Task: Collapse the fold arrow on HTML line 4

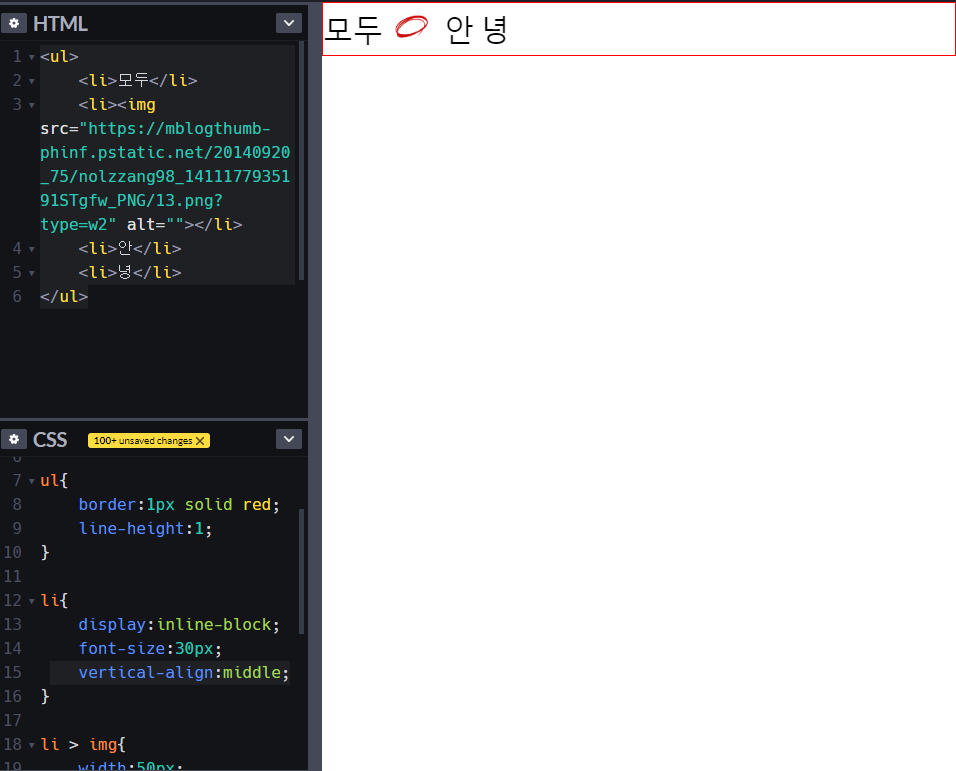Action: (32, 249)
